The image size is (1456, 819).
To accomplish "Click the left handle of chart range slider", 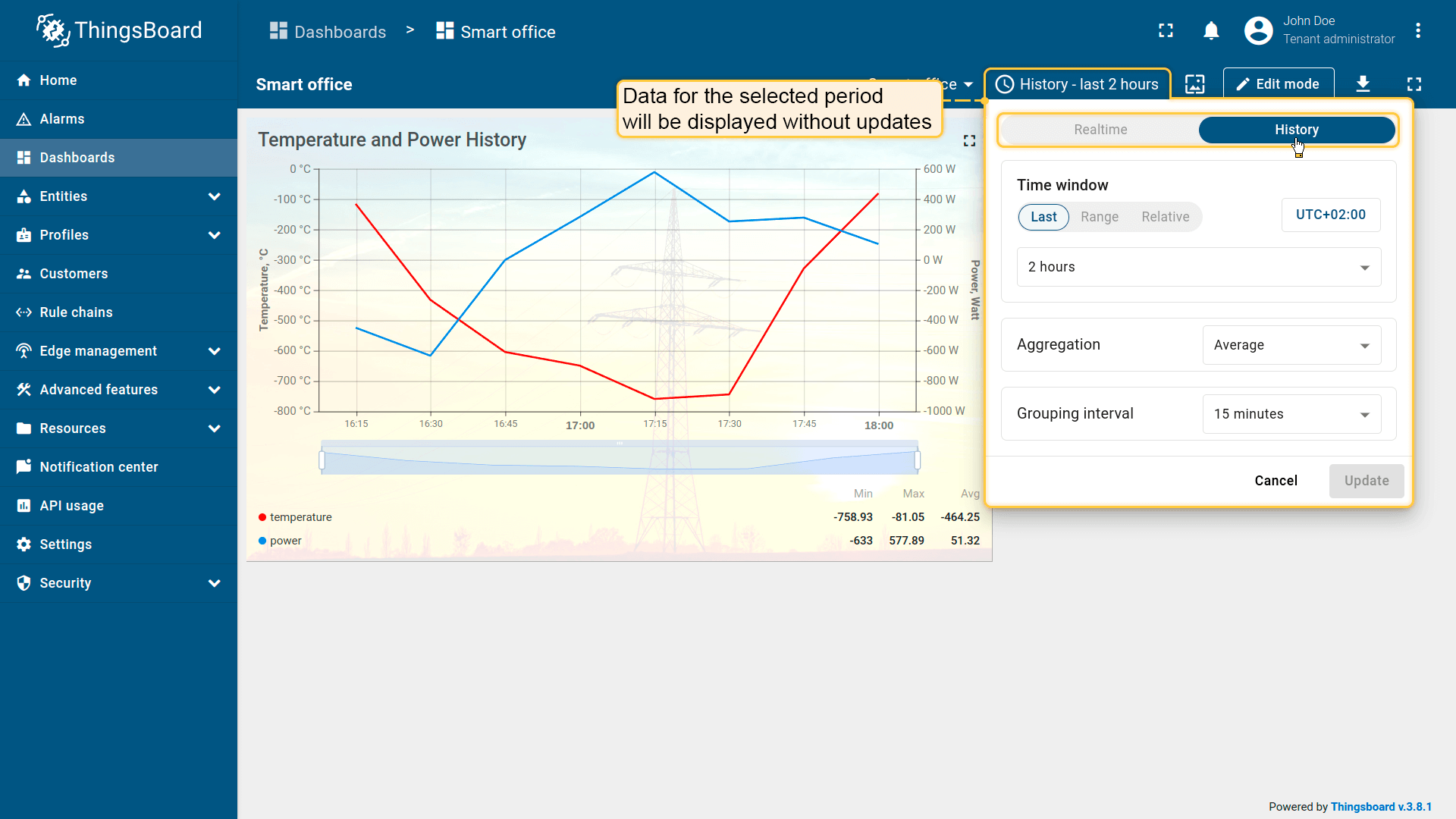I will pyautogui.click(x=322, y=460).
